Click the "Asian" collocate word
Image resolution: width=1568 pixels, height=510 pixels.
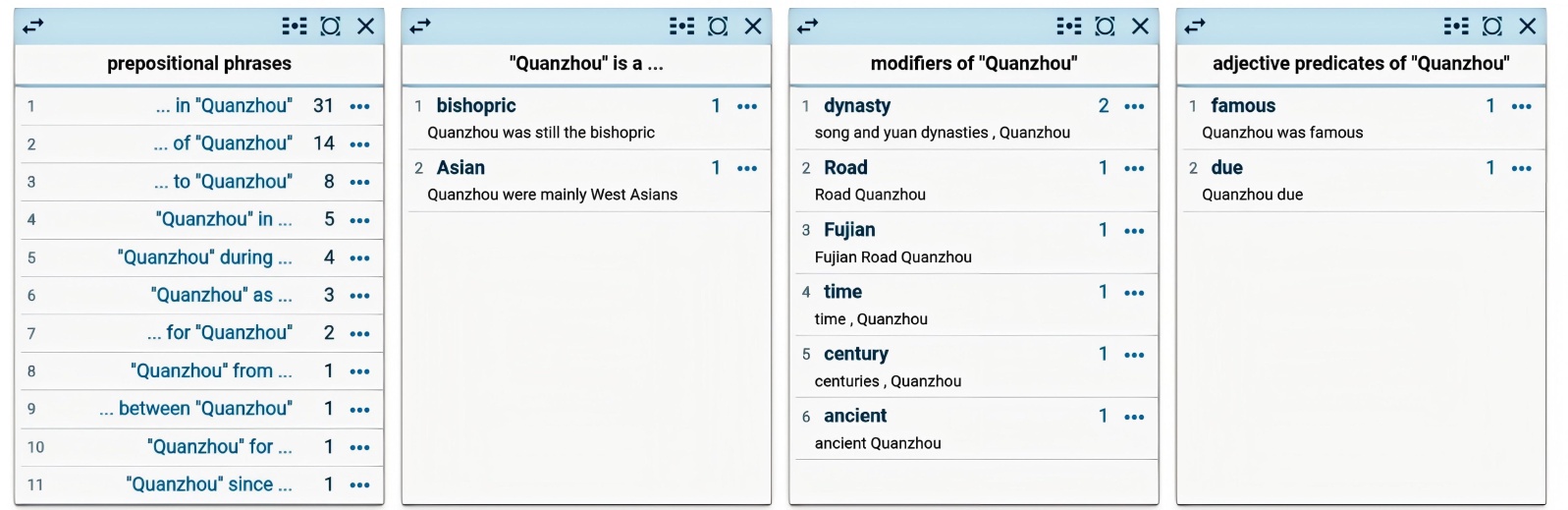(460, 168)
